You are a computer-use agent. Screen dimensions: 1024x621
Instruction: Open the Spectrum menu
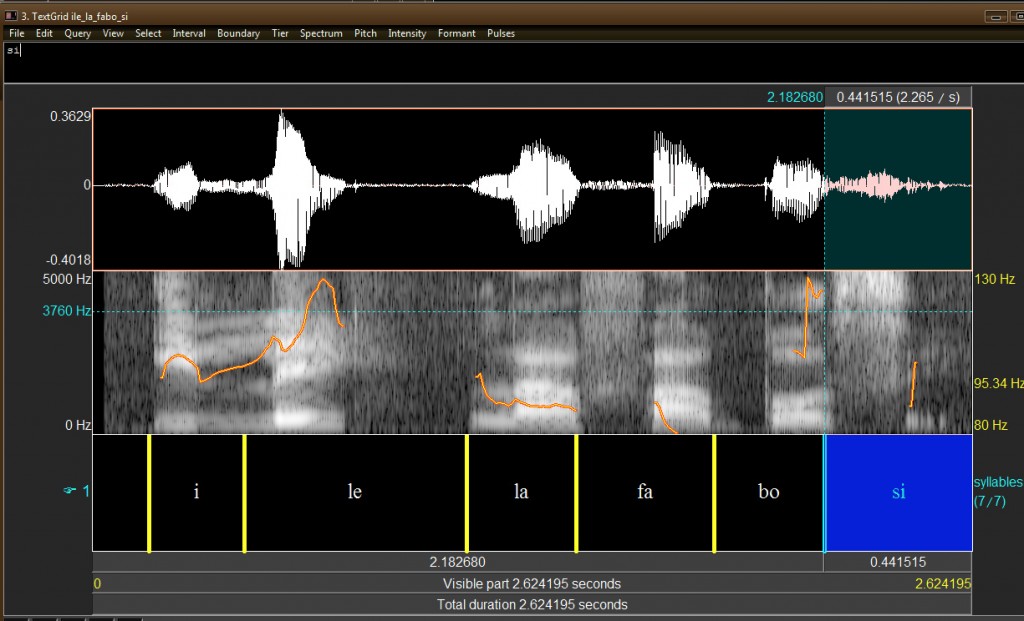[x=321, y=33]
